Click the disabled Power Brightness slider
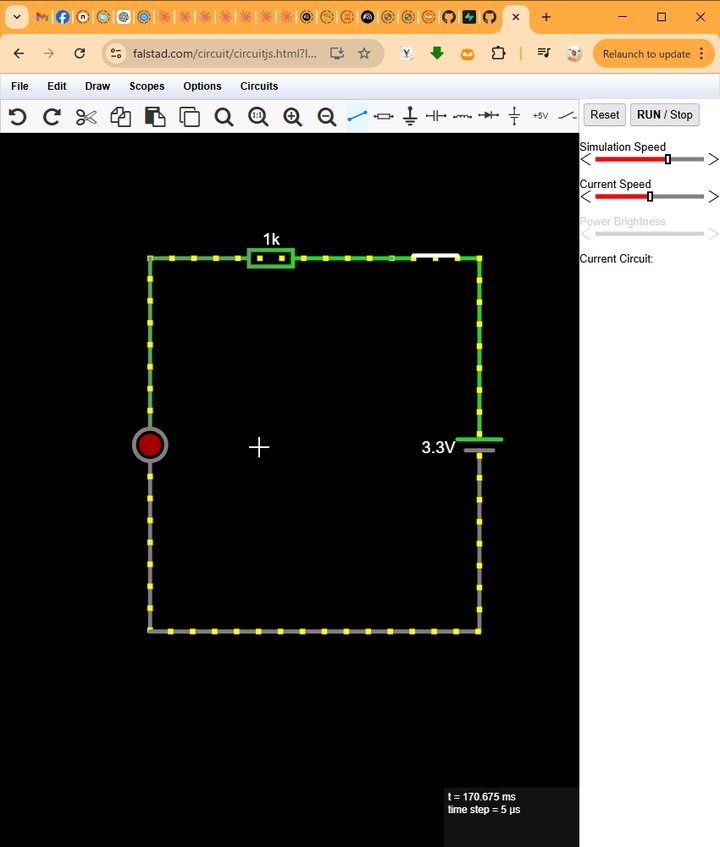720x847 pixels. point(649,234)
